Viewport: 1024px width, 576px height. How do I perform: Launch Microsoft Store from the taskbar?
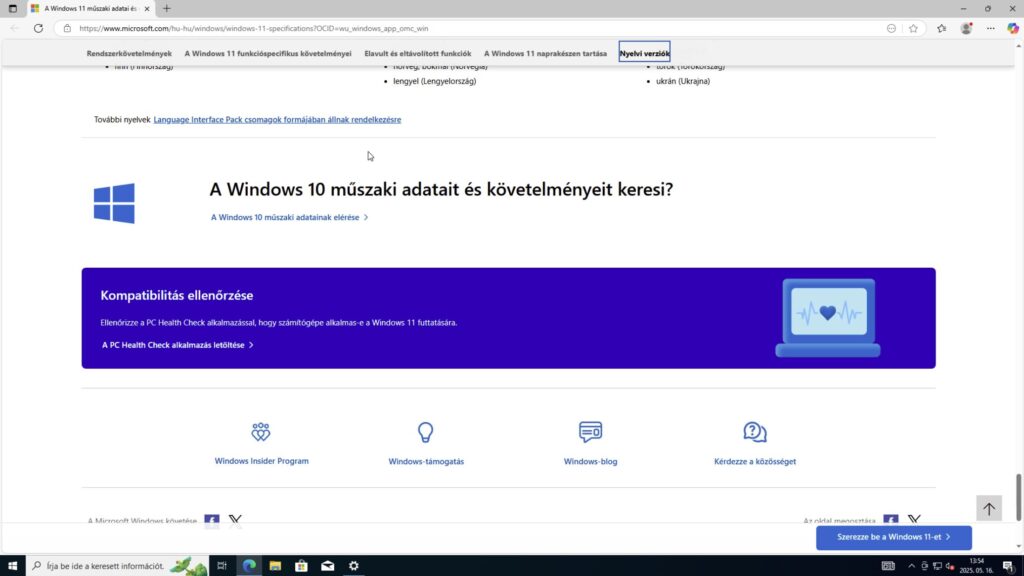301,566
